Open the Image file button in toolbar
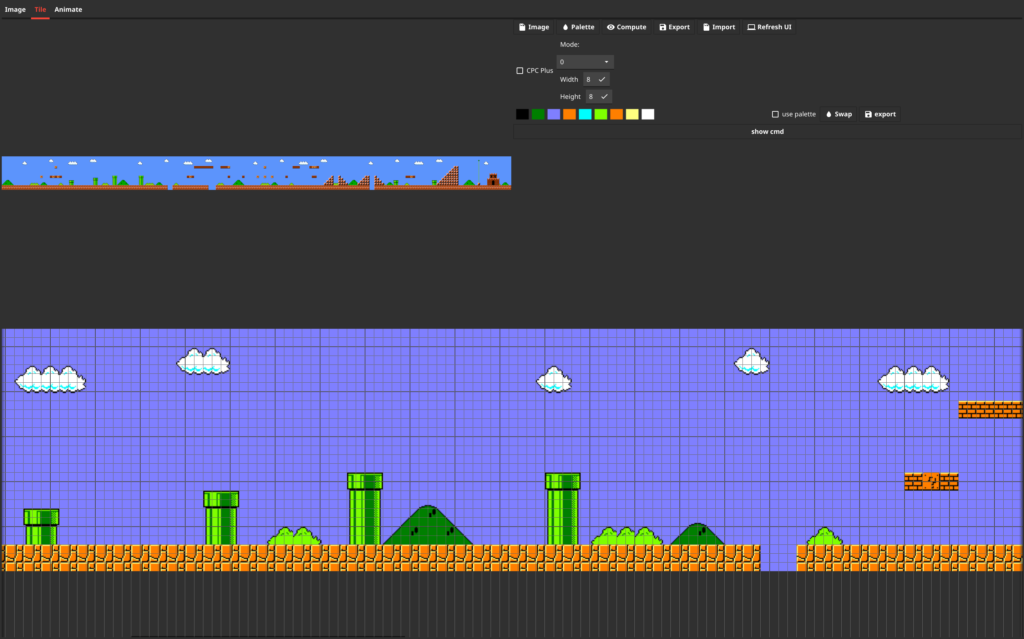The image size is (1024, 639). coord(534,27)
